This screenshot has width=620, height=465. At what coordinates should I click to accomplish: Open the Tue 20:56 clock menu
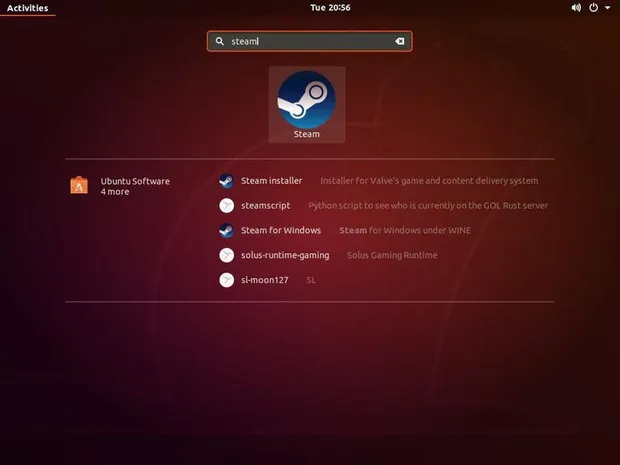[x=330, y=8]
